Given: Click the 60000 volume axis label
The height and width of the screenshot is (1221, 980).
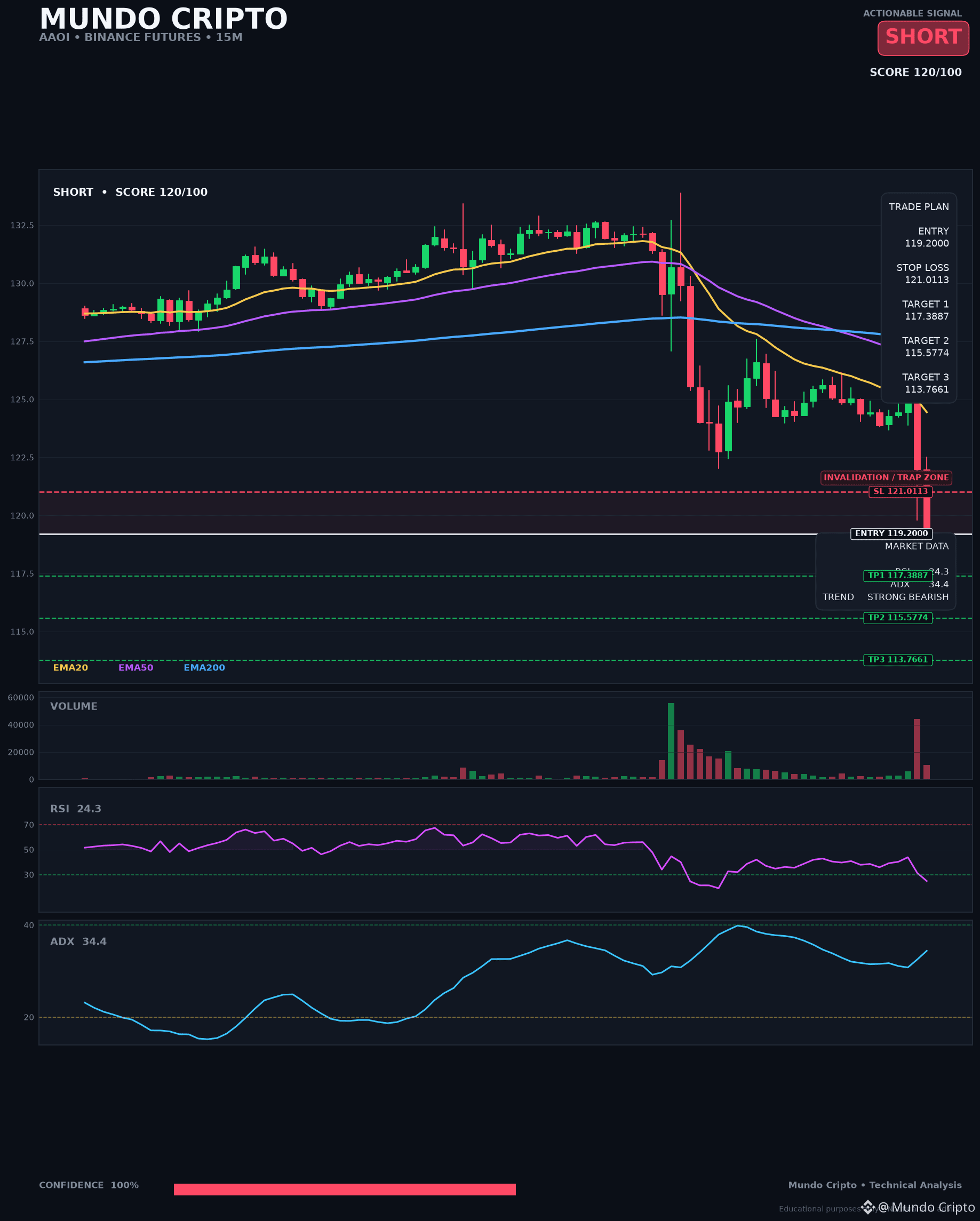Looking at the screenshot, I should (x=21, y=698).
